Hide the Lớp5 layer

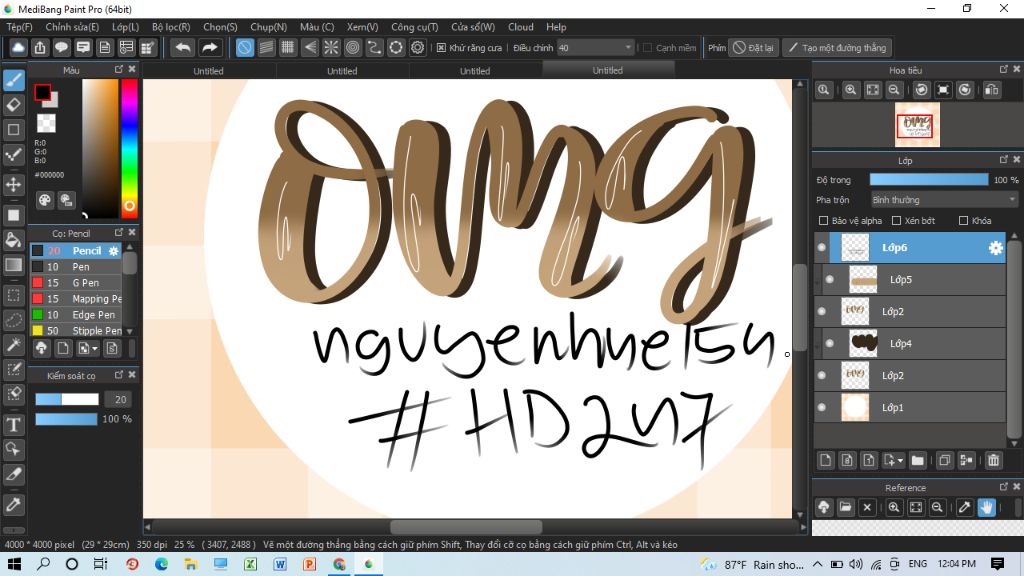(829, 280)
